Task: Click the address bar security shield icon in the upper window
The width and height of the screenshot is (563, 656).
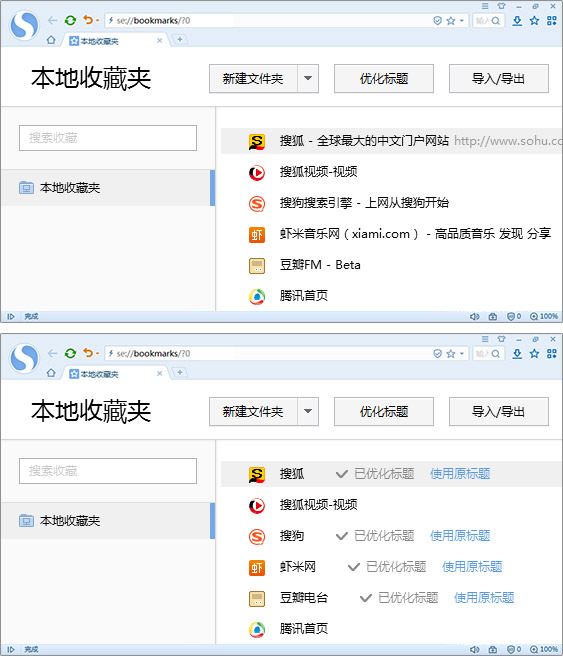Action: (x=438, y=20)
